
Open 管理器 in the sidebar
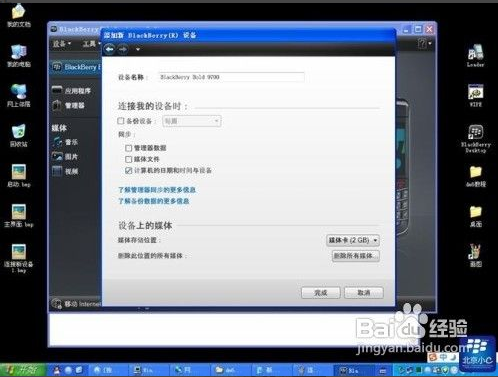tap(68, 105)
